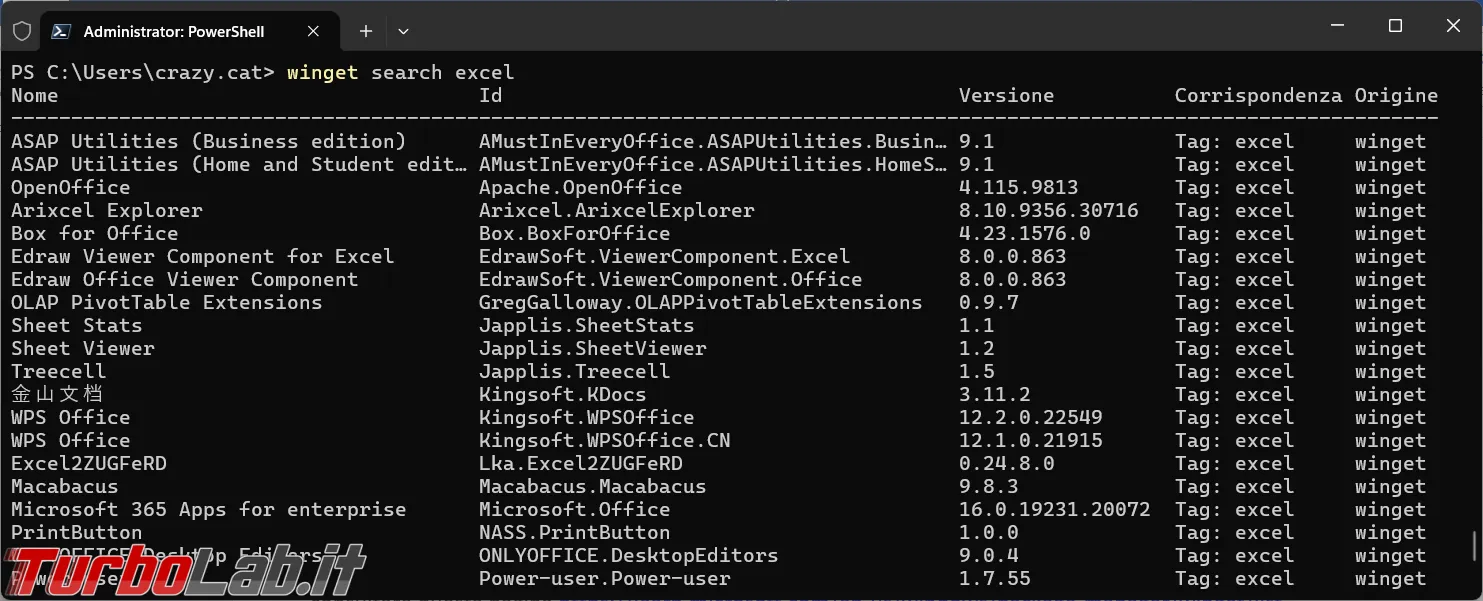Click the 'Sheet Viewer' row name
Screen dimensions: 1483x601
click(83, 349)
